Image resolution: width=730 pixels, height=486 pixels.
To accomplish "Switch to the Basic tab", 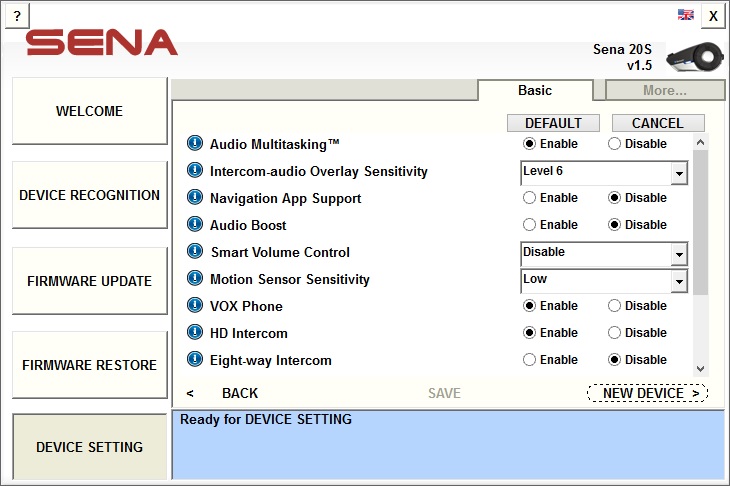I will pyautogui.click(x=535, y=90).
